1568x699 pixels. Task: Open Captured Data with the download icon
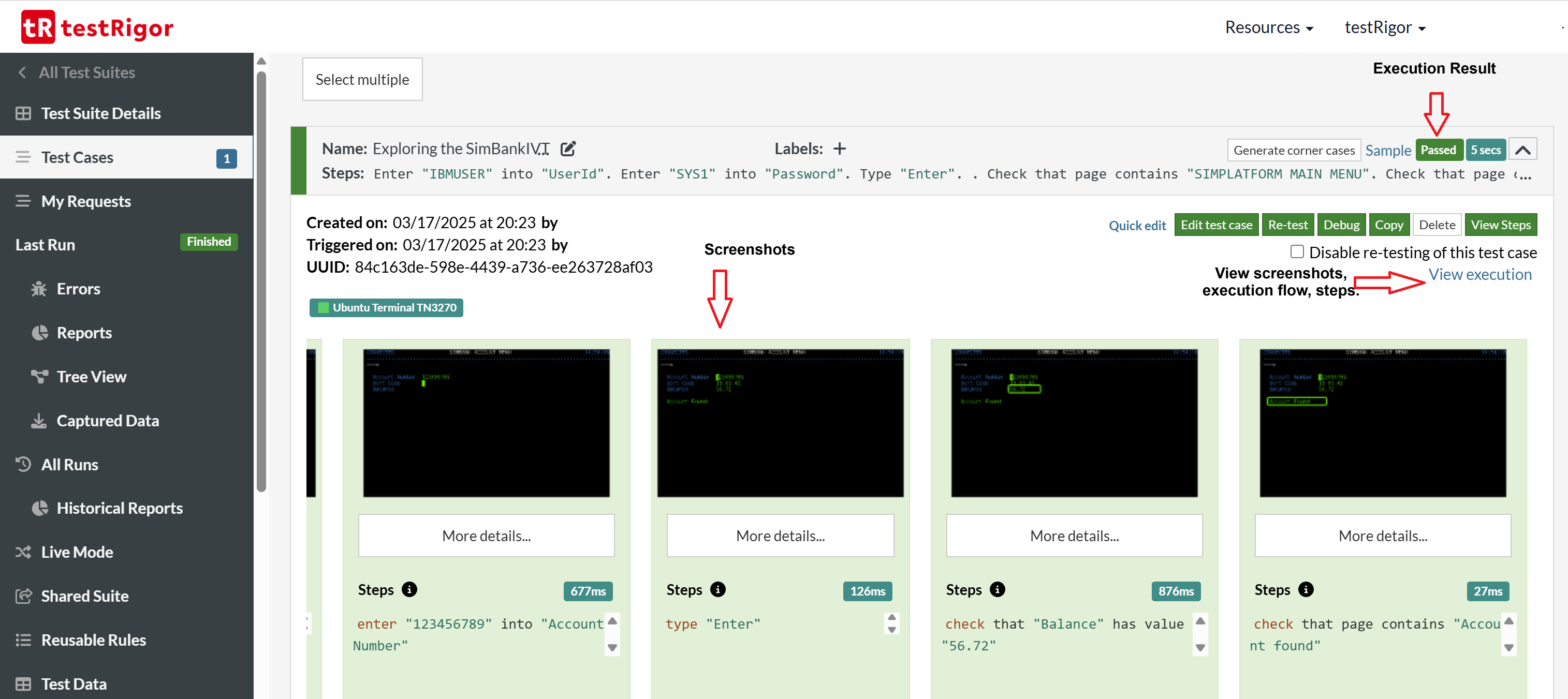click(39, 420)
